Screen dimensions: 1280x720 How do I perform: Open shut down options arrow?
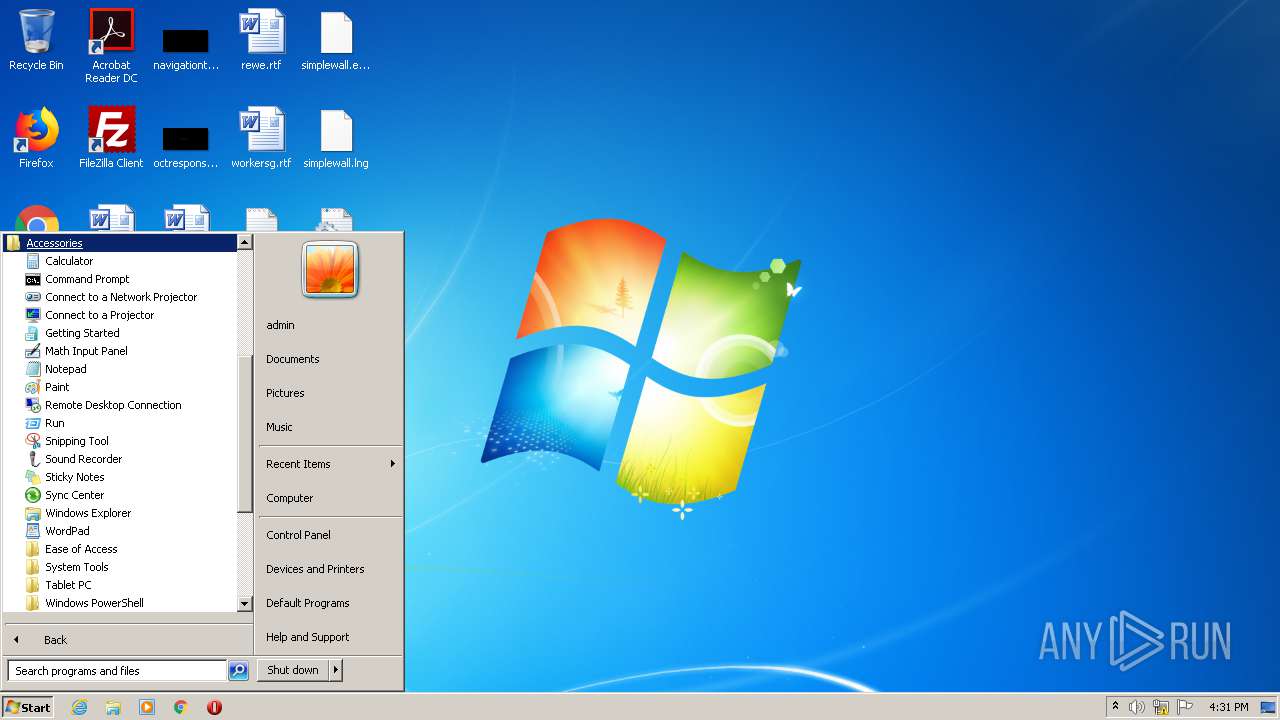(336, 670)
